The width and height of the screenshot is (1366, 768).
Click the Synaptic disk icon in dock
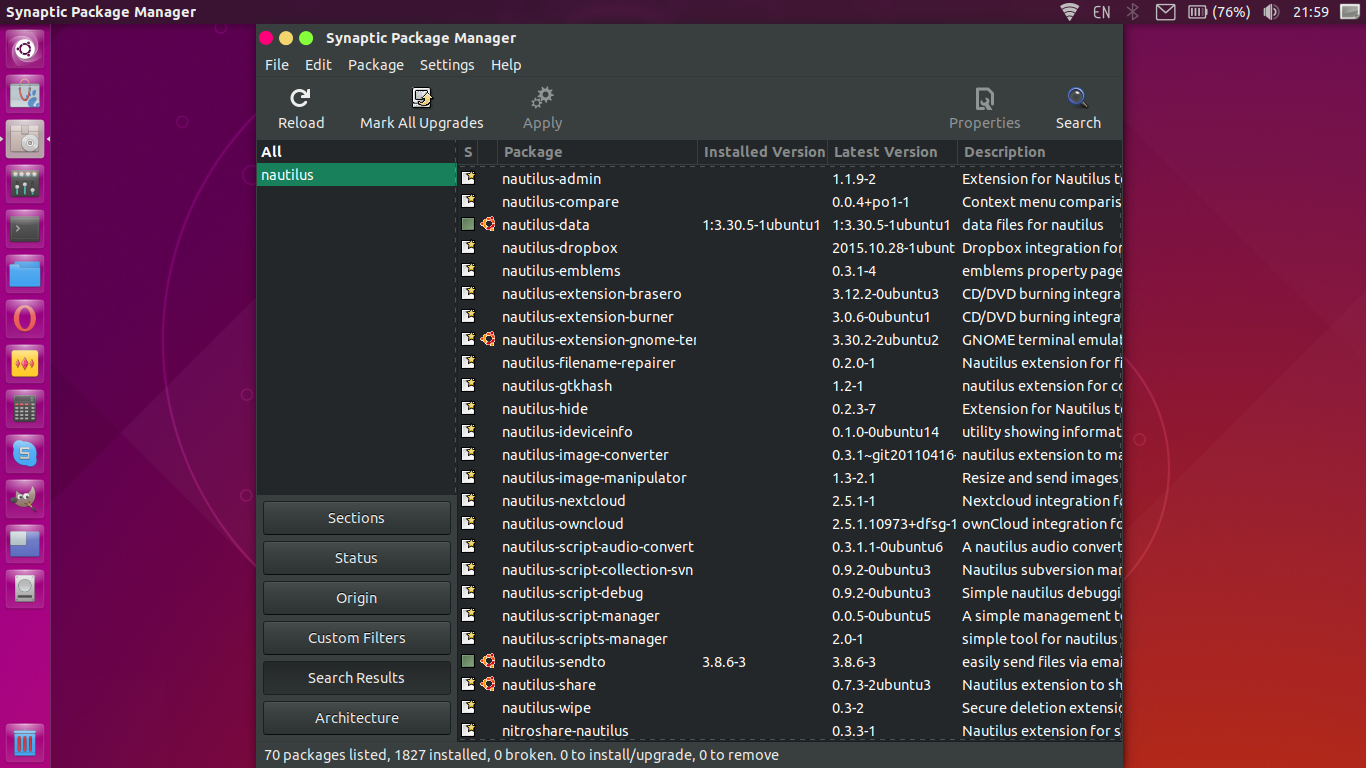(25, 140)
